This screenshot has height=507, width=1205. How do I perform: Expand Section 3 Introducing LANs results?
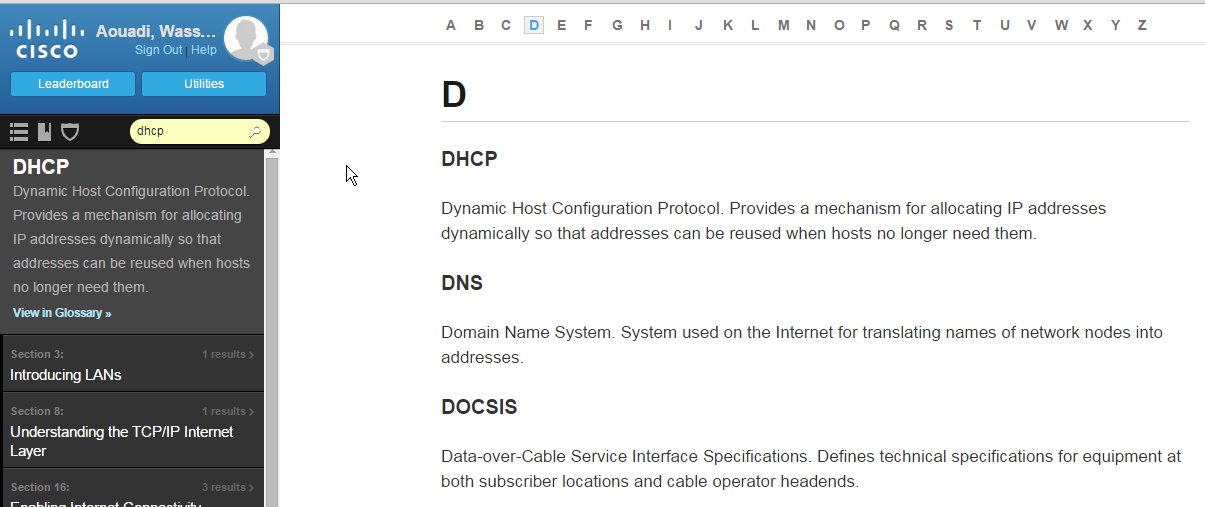132,364
